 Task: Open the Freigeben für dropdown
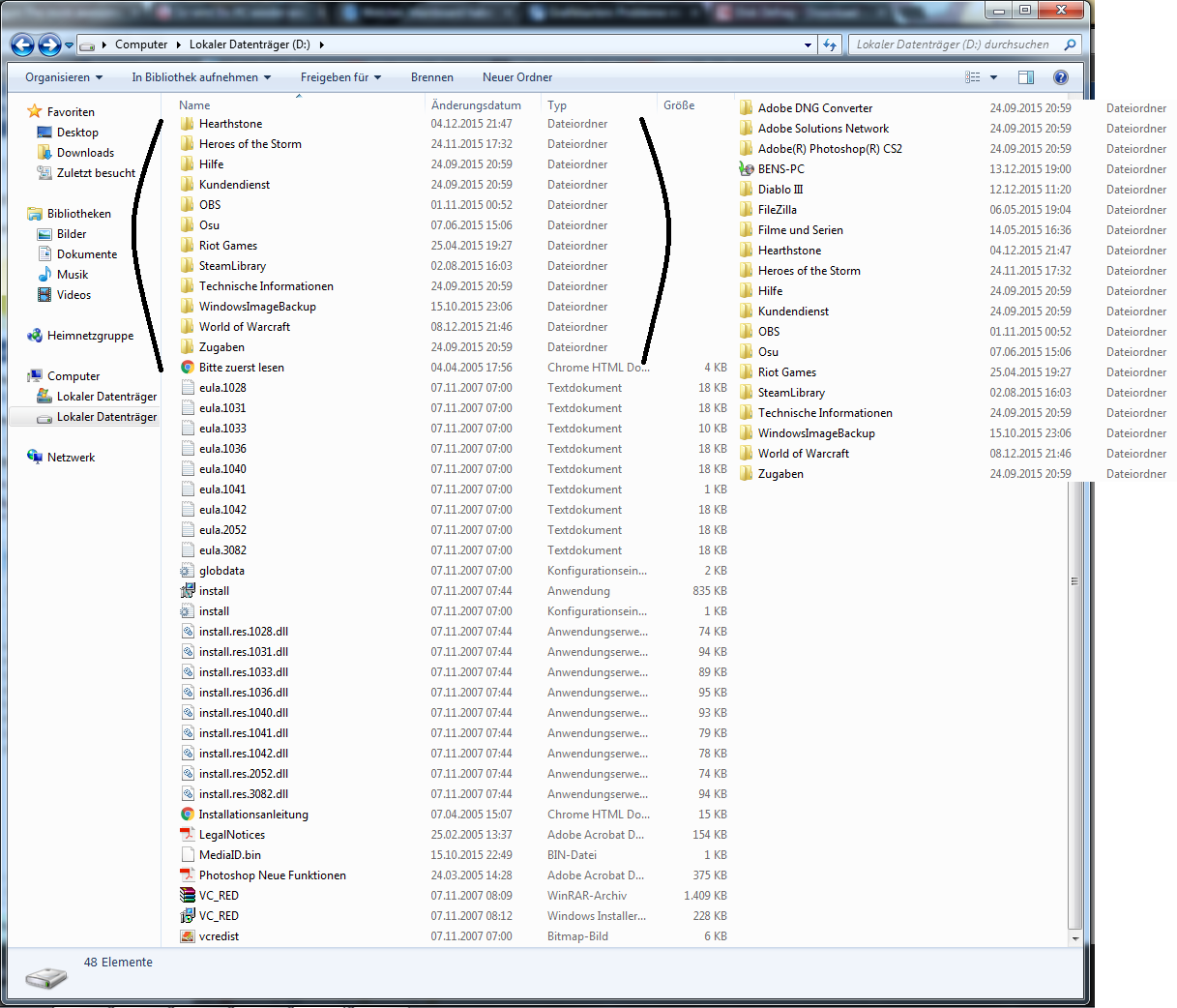point(340,77)
